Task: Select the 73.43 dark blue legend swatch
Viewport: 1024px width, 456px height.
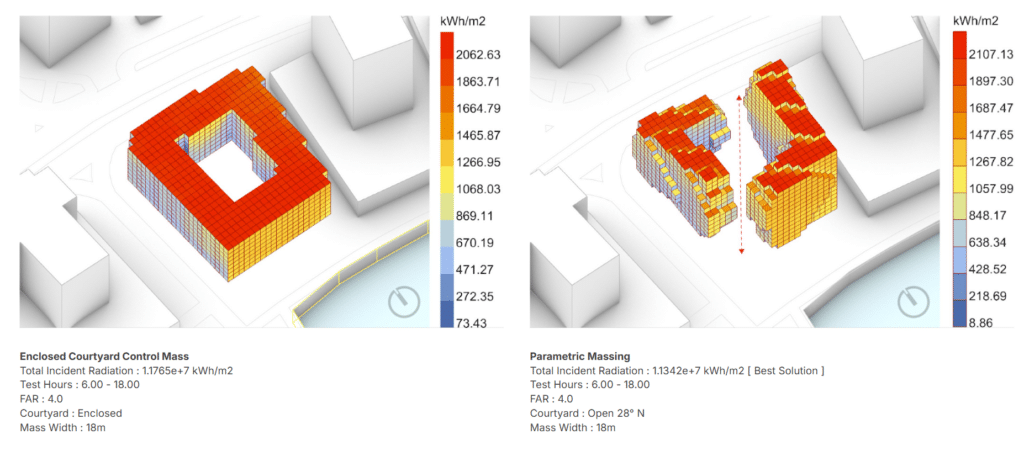Action: (450, 321)
